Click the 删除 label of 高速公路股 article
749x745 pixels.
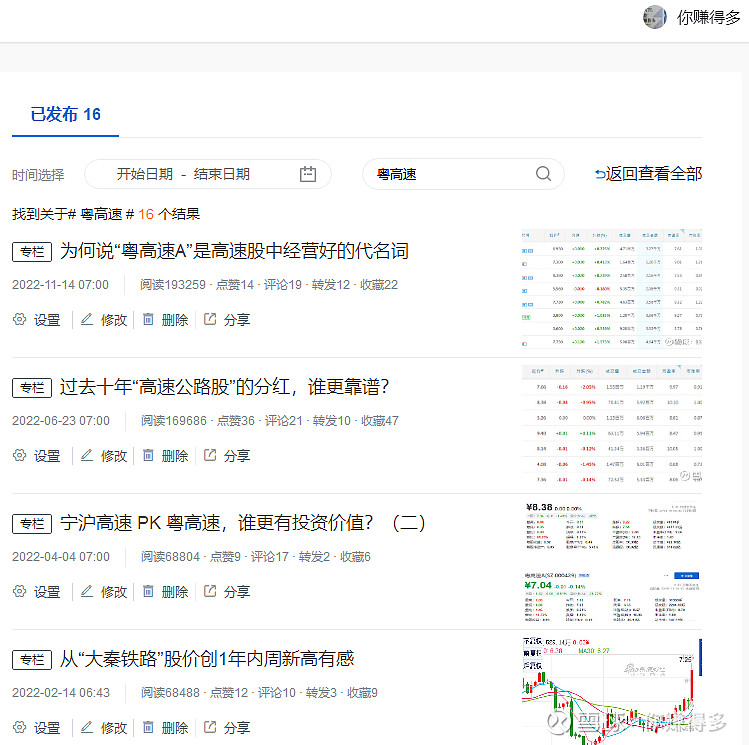(x=175, y=456)
